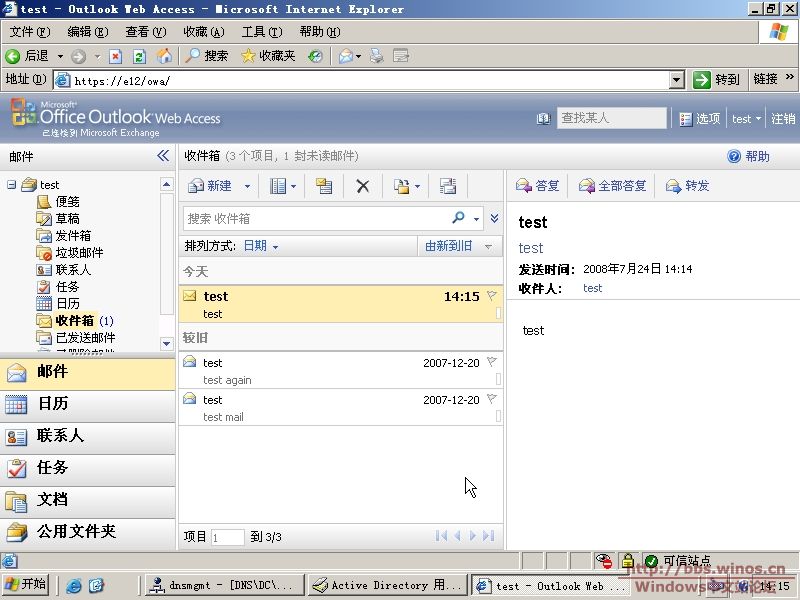This screenshot has width=800, height=600.
Task: Click the 选项 (Options) link
Action: [700, 118]
